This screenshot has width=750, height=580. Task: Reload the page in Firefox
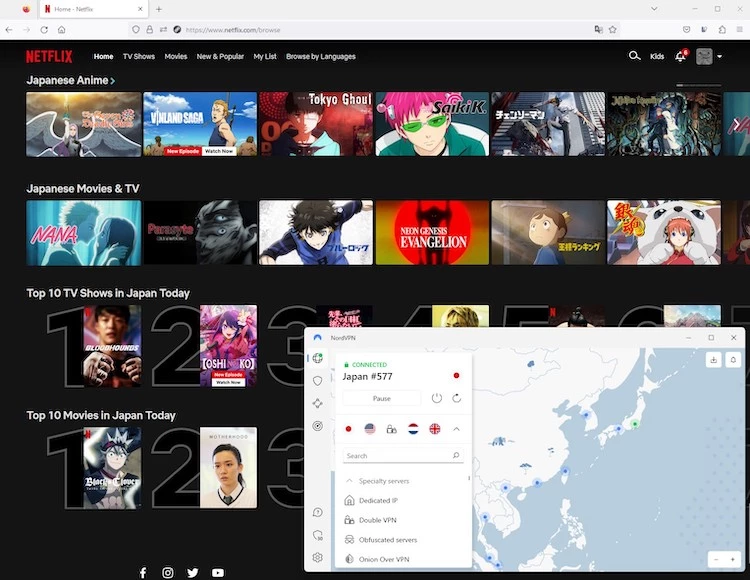pos(44,30)
